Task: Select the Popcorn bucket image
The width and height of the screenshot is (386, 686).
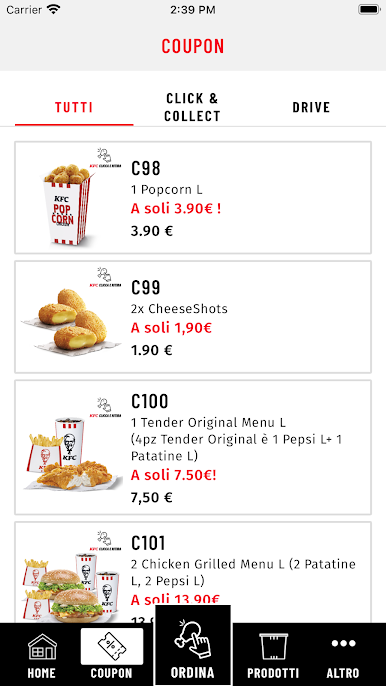Action: pyautogui.click(x=69, y=205)
